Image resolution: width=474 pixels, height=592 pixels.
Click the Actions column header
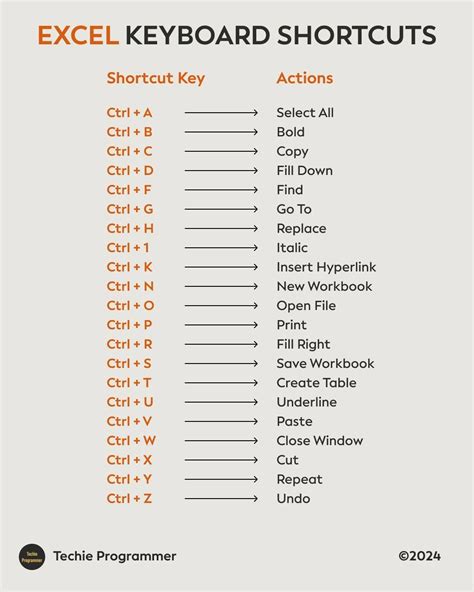305,78
